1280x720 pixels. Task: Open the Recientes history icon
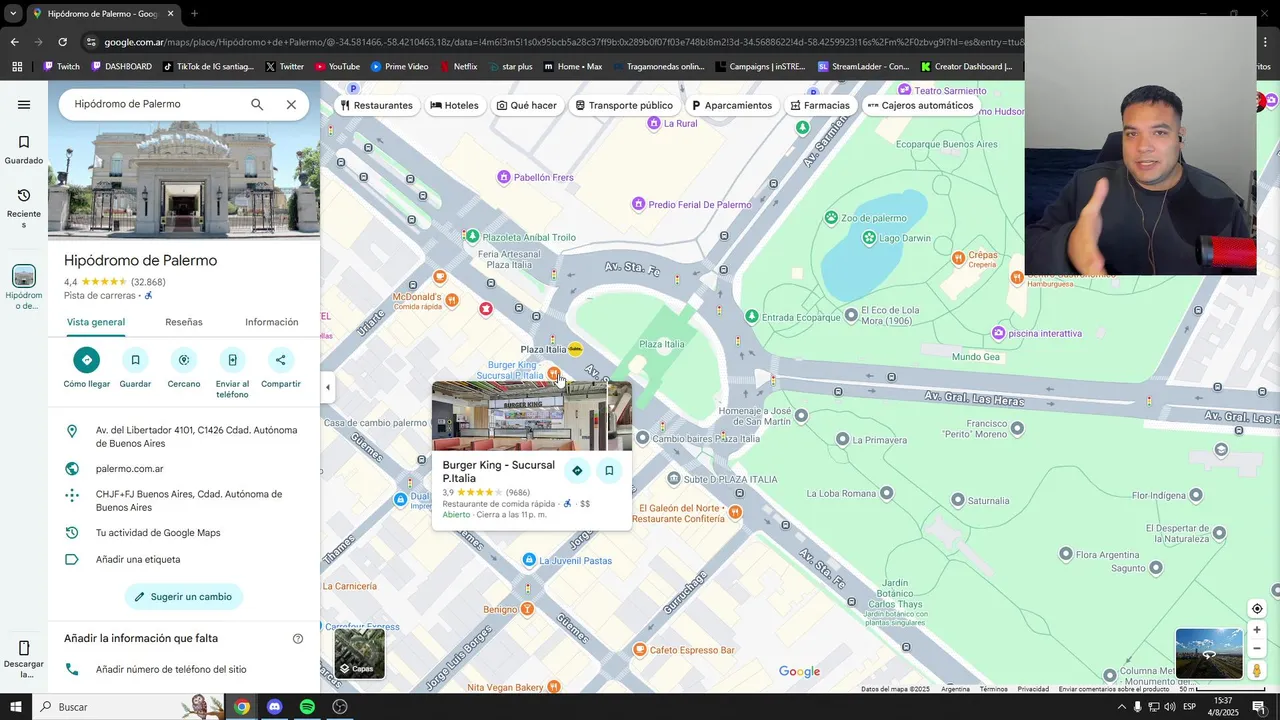coord(24,196)
